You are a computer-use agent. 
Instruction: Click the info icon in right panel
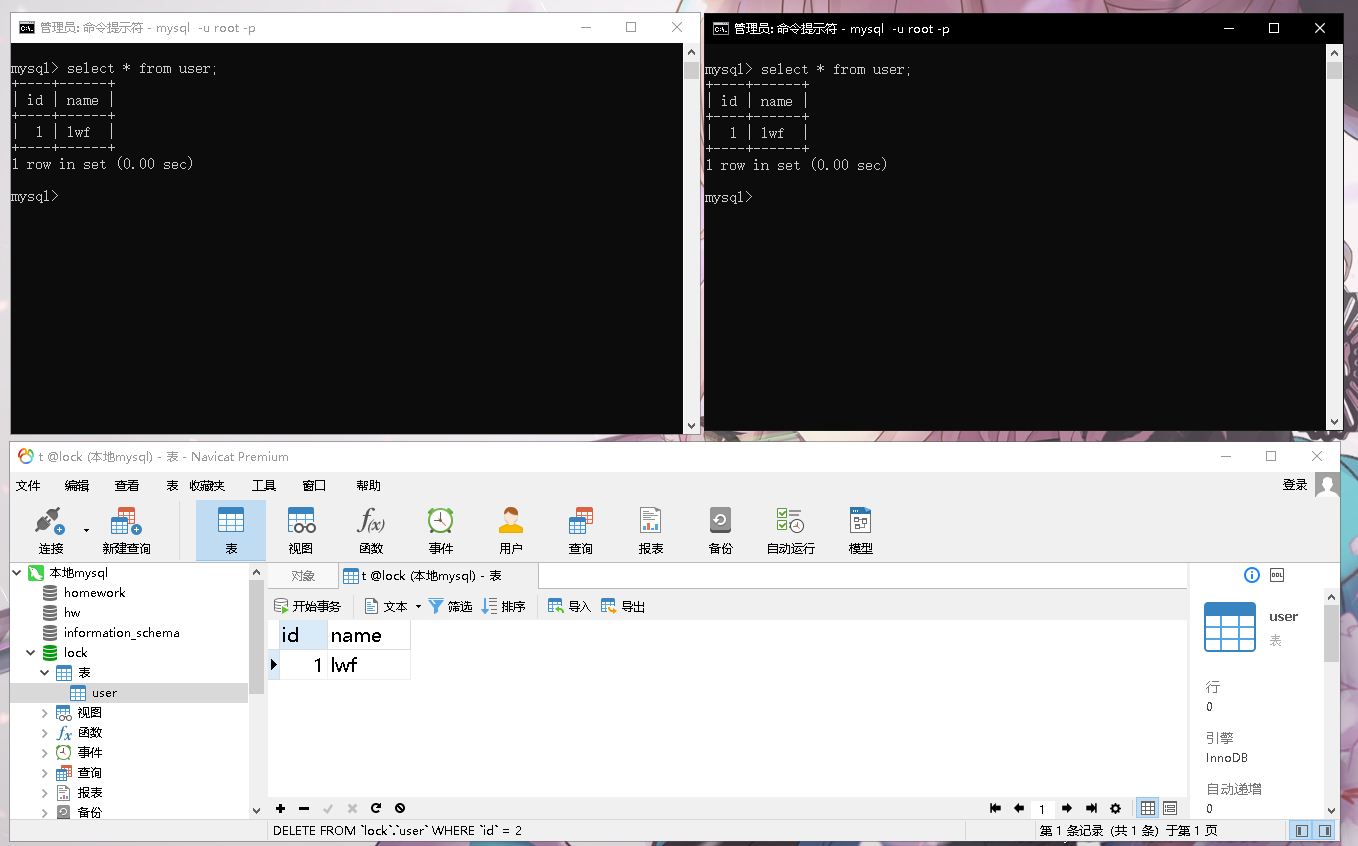coord(1251,575)
